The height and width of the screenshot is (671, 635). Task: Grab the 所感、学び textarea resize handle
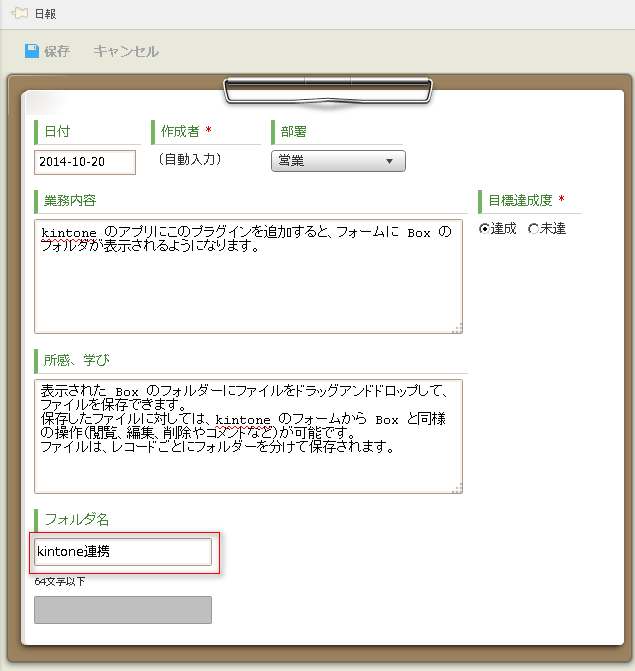coord(457,488)
